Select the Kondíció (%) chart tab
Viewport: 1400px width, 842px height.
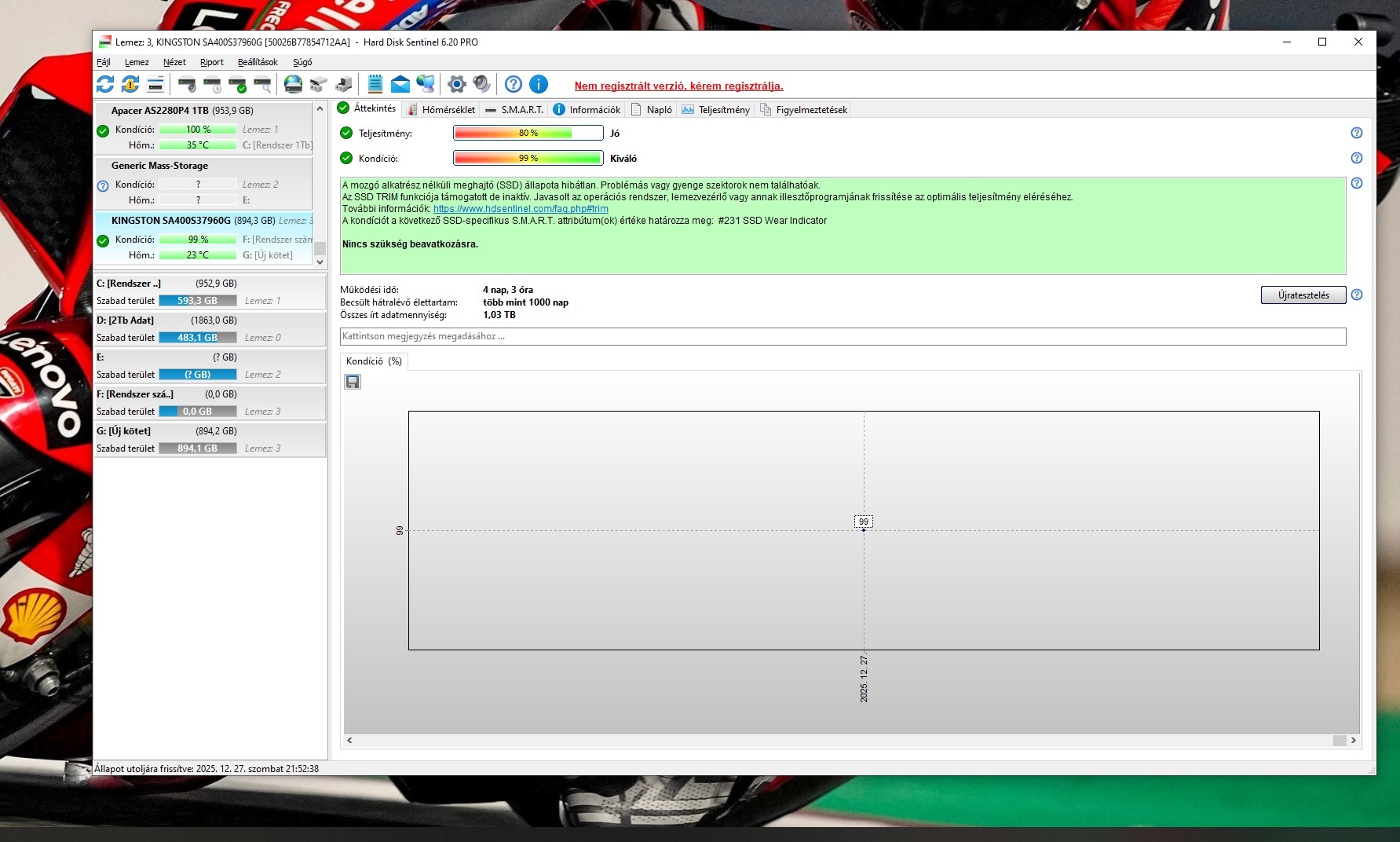(x=374, y=361)
